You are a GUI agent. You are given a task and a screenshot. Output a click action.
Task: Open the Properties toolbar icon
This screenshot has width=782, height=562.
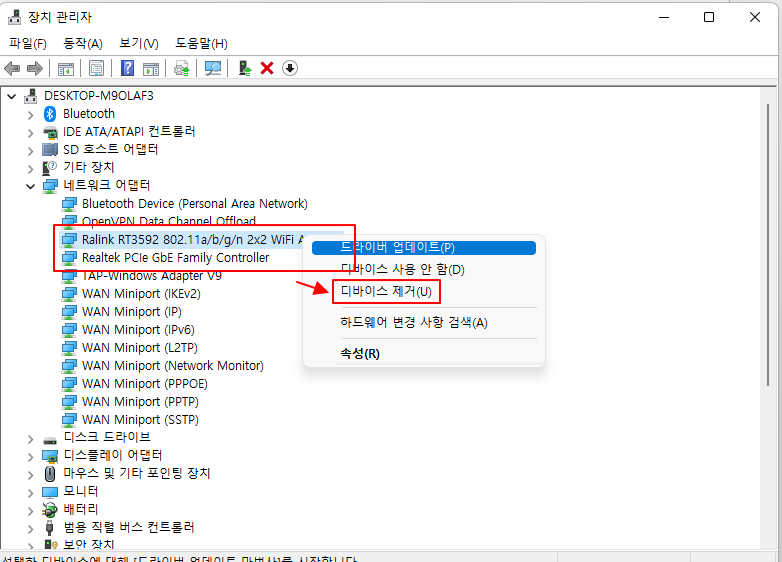tap(96, 68)
